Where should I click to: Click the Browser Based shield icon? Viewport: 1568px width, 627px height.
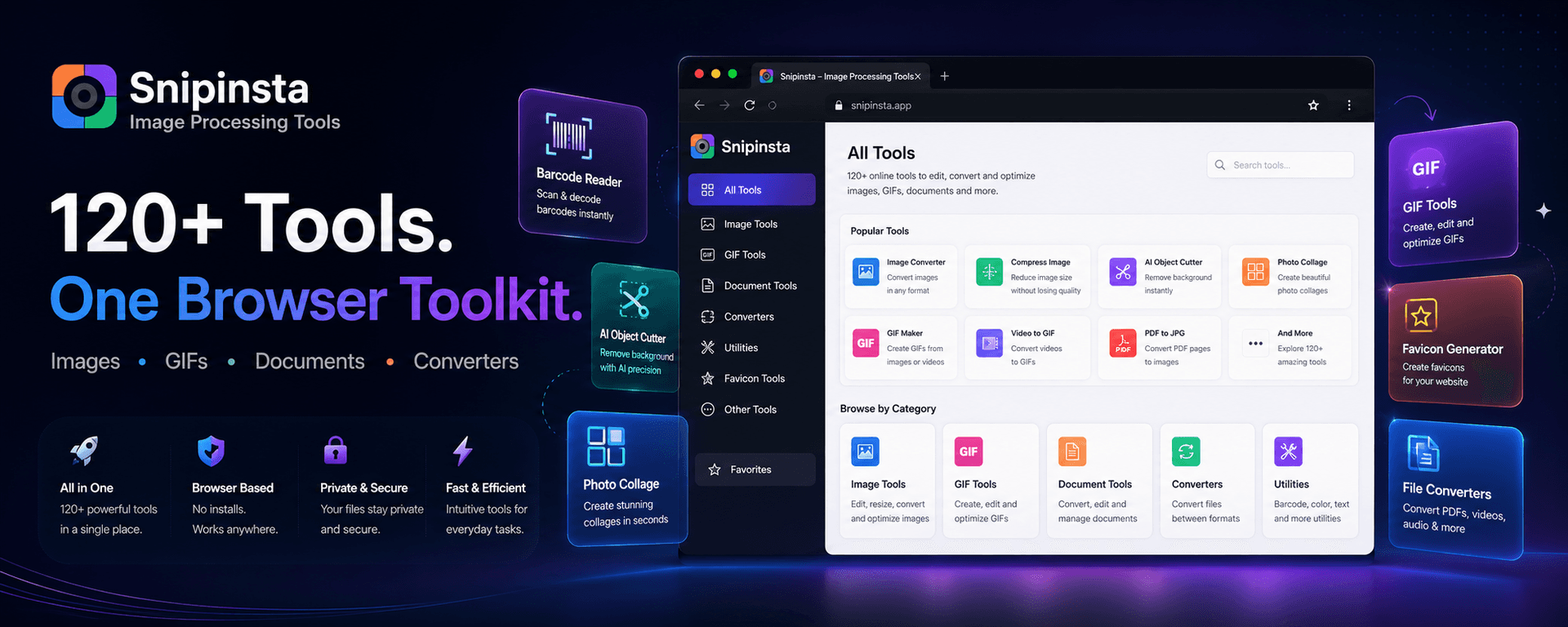click(211, 450)
